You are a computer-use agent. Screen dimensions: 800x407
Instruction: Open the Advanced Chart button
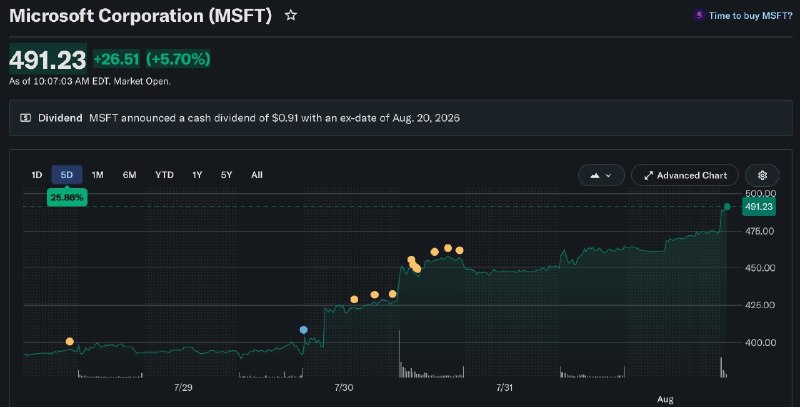point(685,175)
